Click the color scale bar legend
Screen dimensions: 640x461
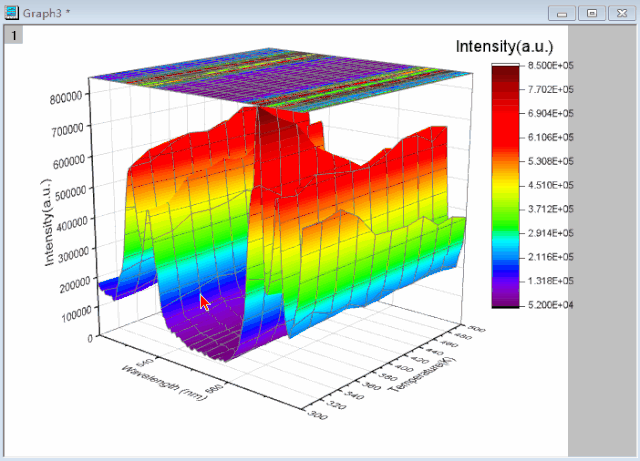click(x=505, y=185)
